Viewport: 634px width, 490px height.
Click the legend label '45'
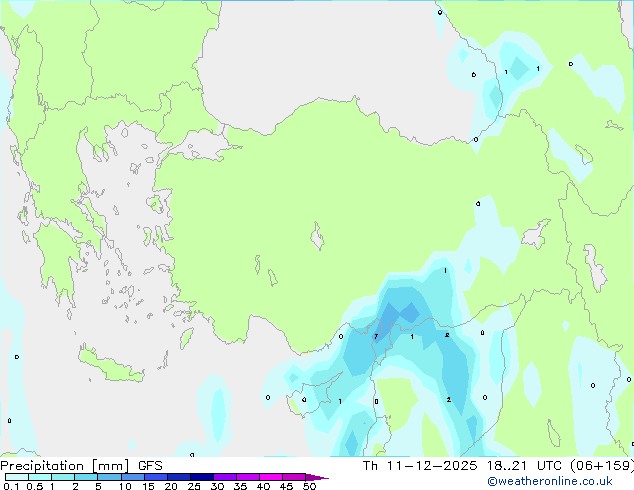(286, 486)
